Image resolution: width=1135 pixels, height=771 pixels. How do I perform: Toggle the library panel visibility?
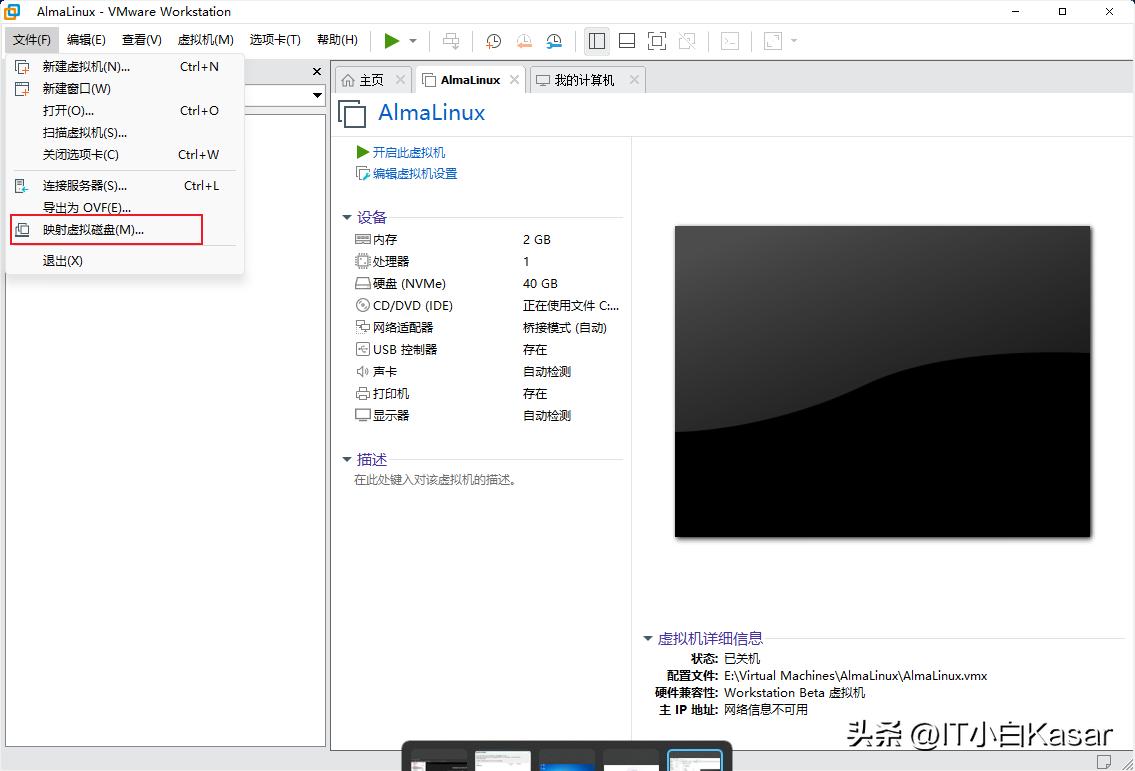(596, 40)
